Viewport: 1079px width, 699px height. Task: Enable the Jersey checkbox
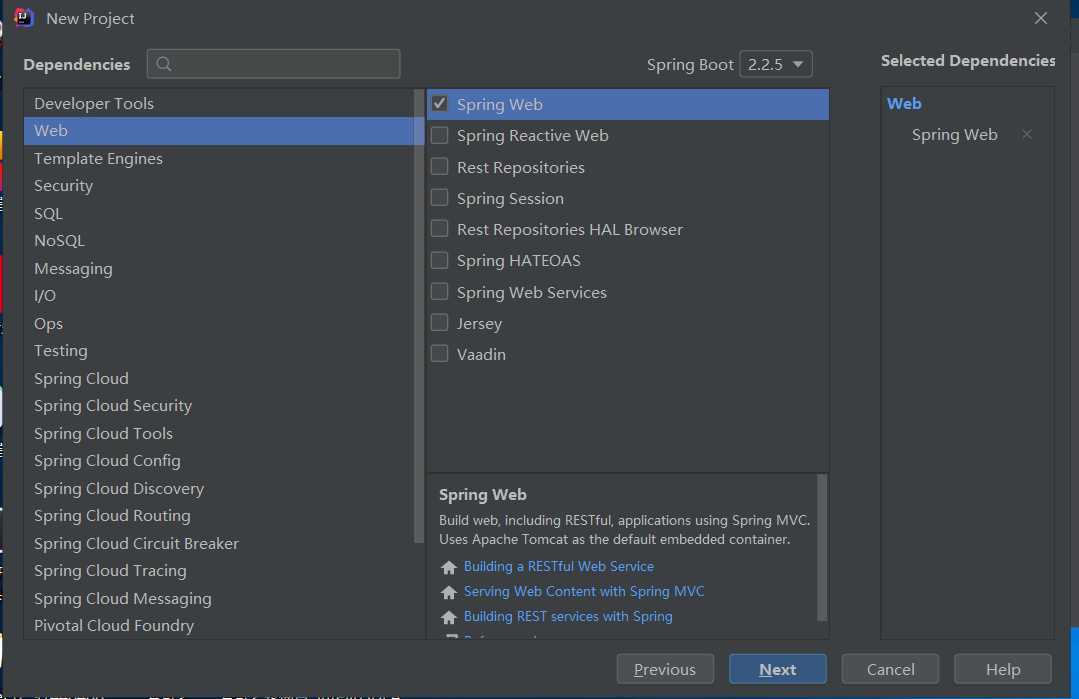click(440, 323)
